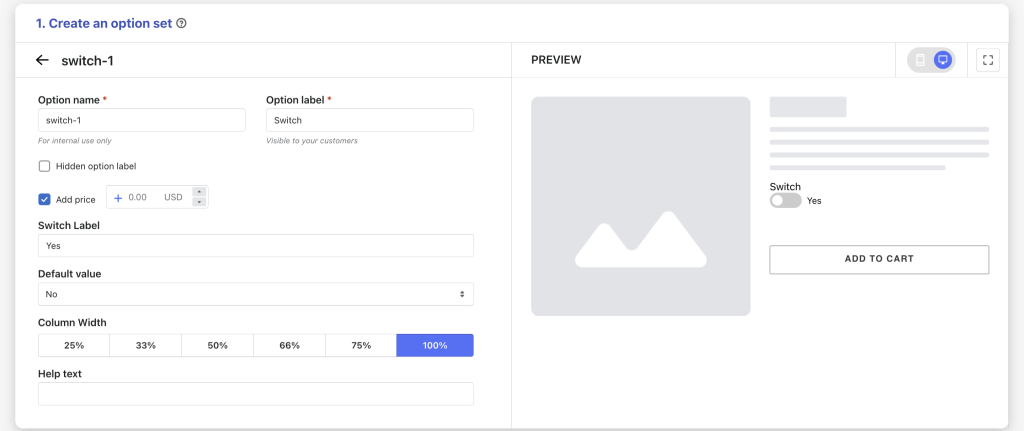Focus the Switch Label text field
Screen dimensions: 1024x431
coord(255,246)
